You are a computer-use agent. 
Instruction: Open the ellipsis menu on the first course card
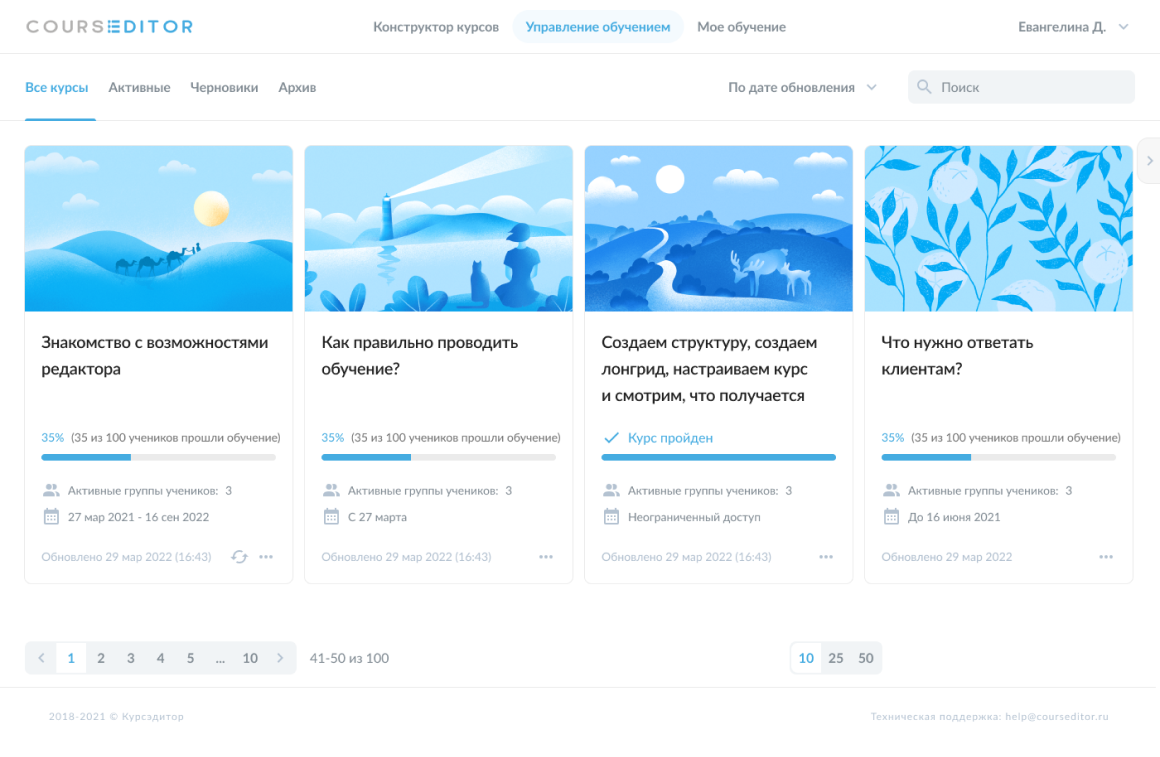click(266, 556)
